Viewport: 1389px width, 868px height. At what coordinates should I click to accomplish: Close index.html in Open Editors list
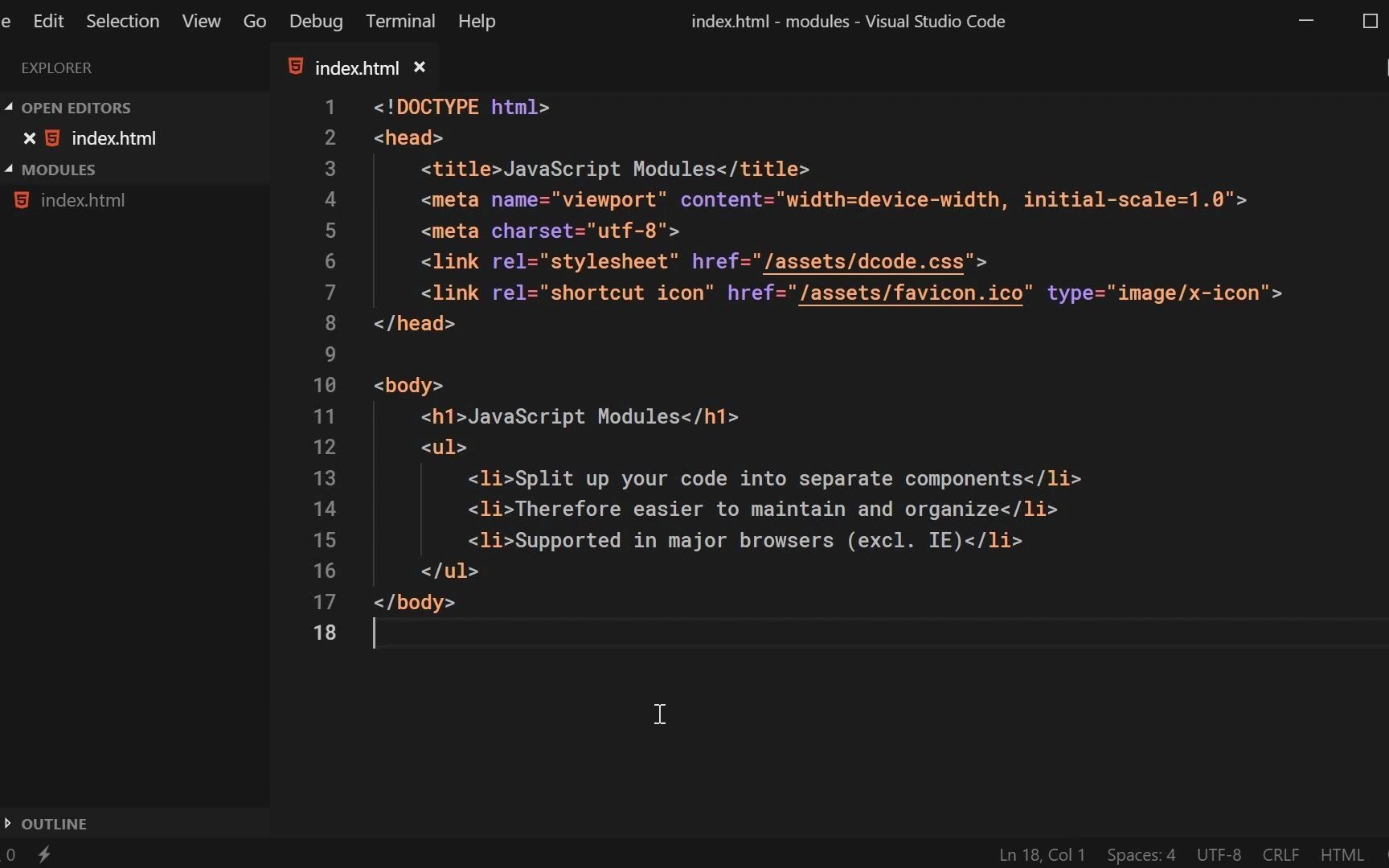click(x=29, y=138)
